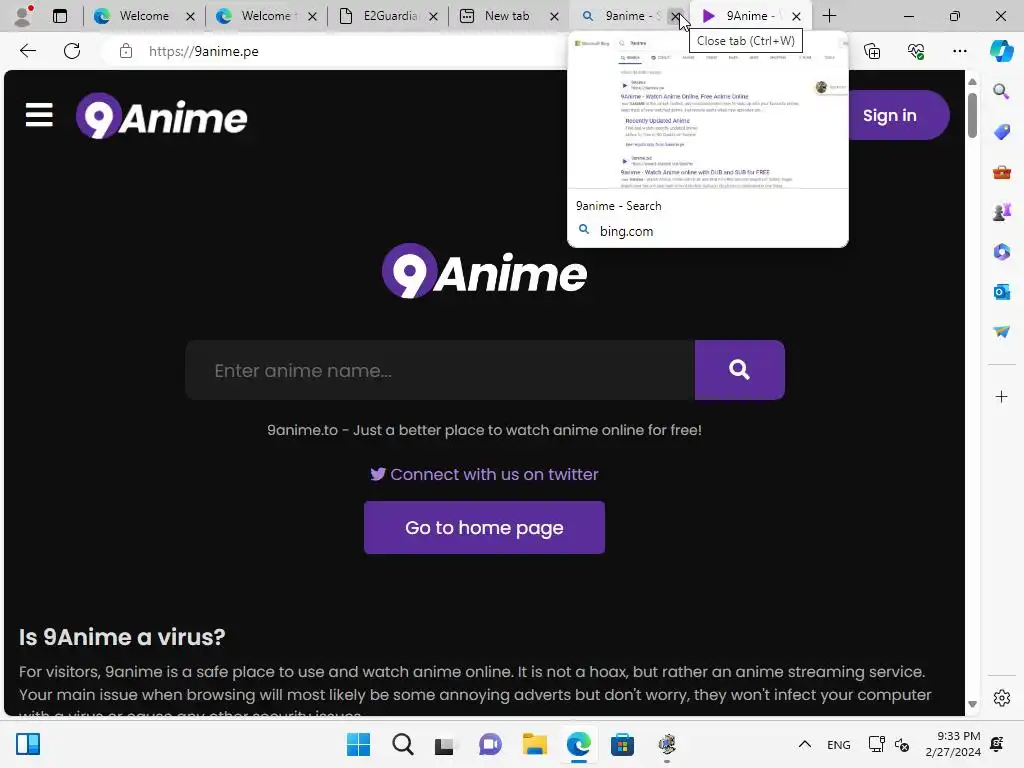View site info via the lock icon
This screenshot has height=768, width=1024.
point(126,51)
